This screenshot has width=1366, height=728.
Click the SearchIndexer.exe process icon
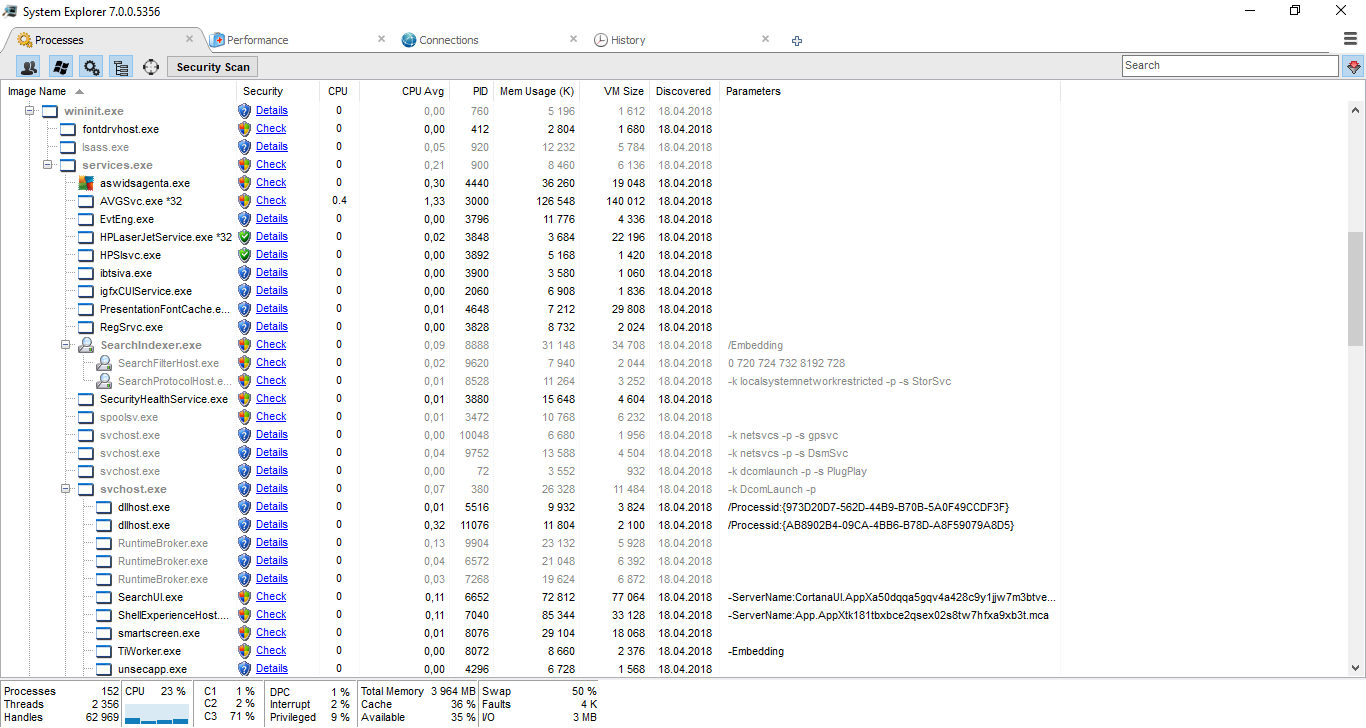[x=86, y=345]
